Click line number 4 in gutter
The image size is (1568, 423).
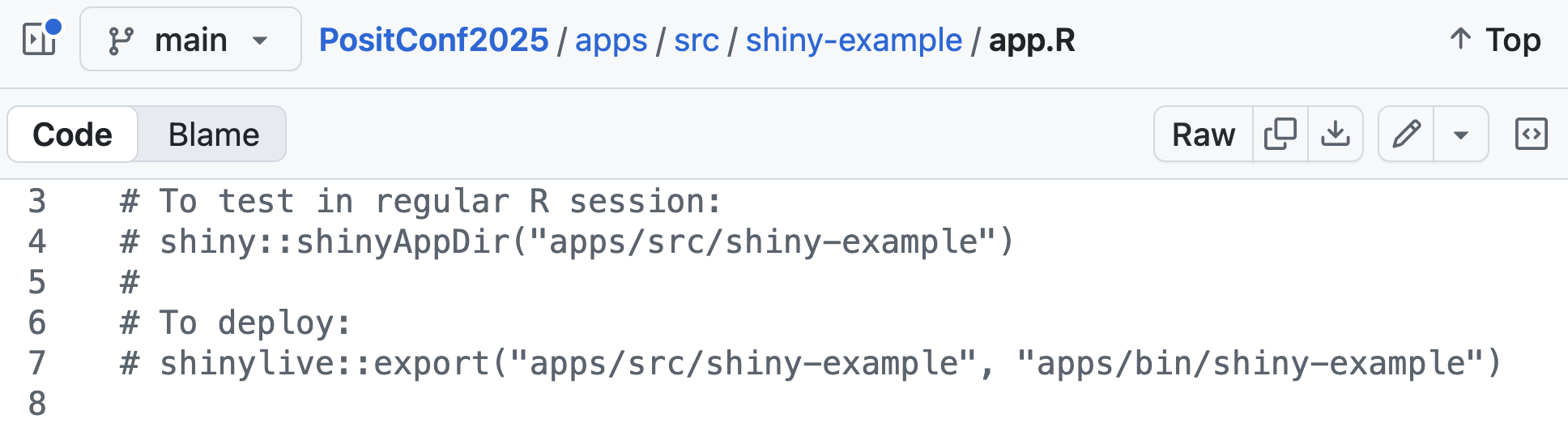[x=37, y=241]
